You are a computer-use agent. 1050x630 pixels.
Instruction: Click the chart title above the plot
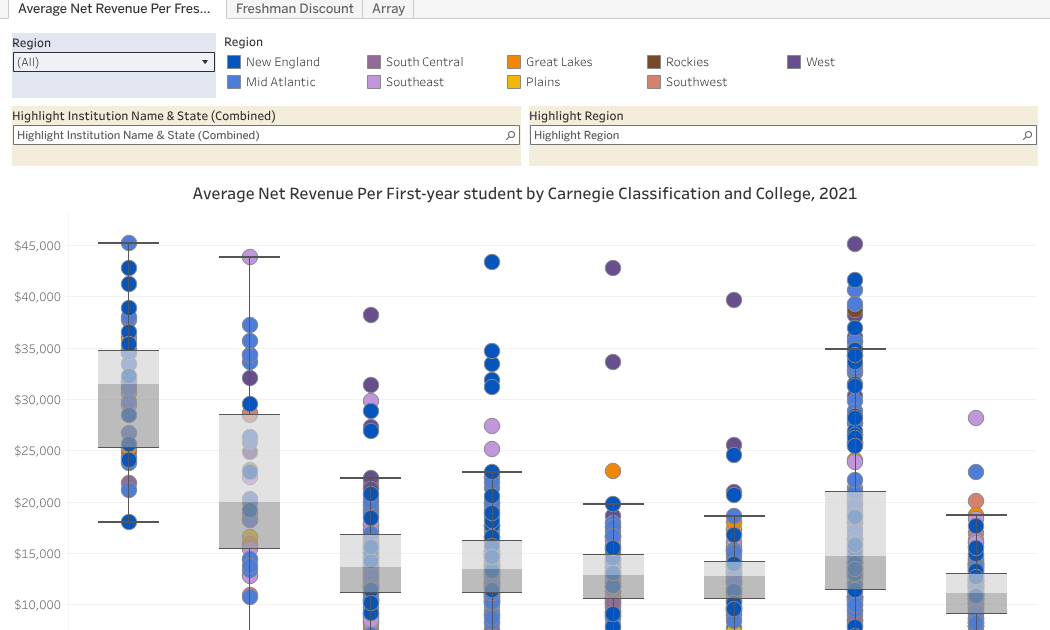point(524,193)
